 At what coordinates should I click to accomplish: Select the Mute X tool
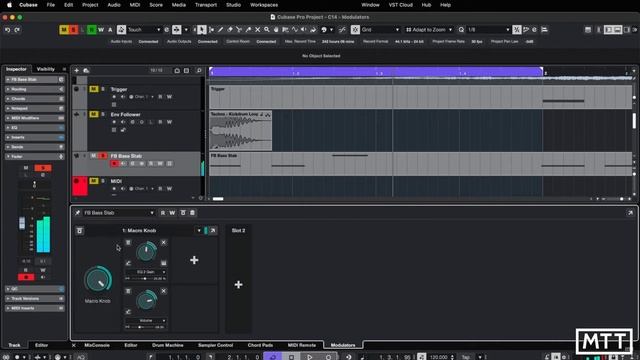tap(258, 30)
